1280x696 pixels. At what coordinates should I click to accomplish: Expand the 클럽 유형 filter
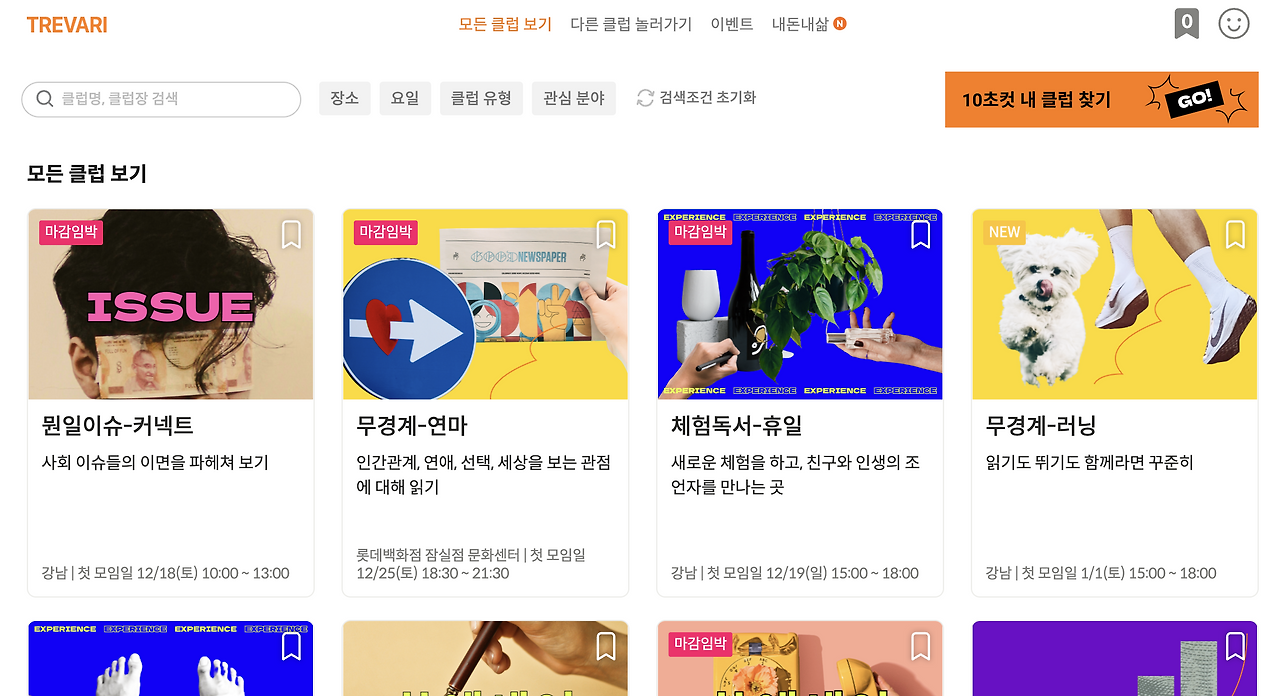481,98
